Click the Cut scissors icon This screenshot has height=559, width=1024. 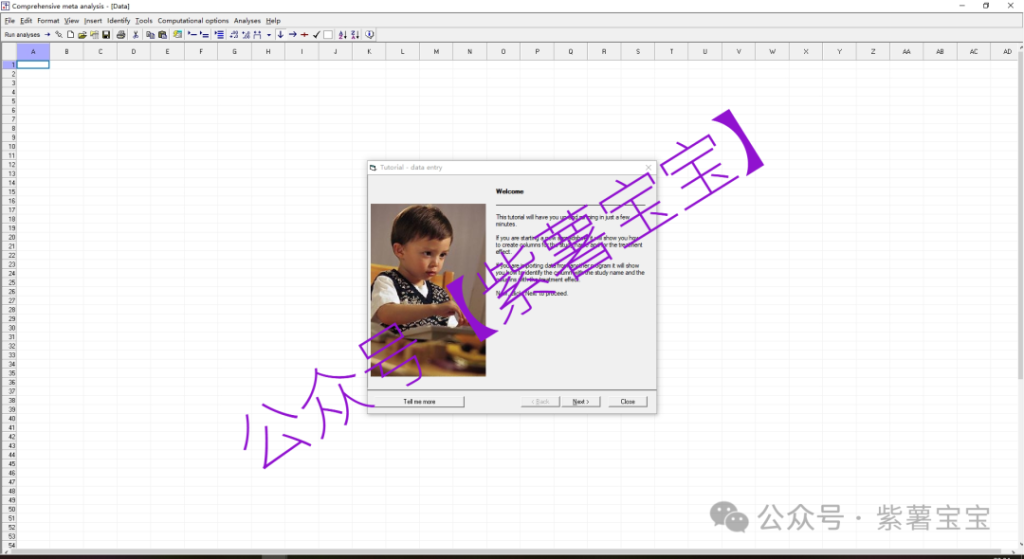[136, 35]
